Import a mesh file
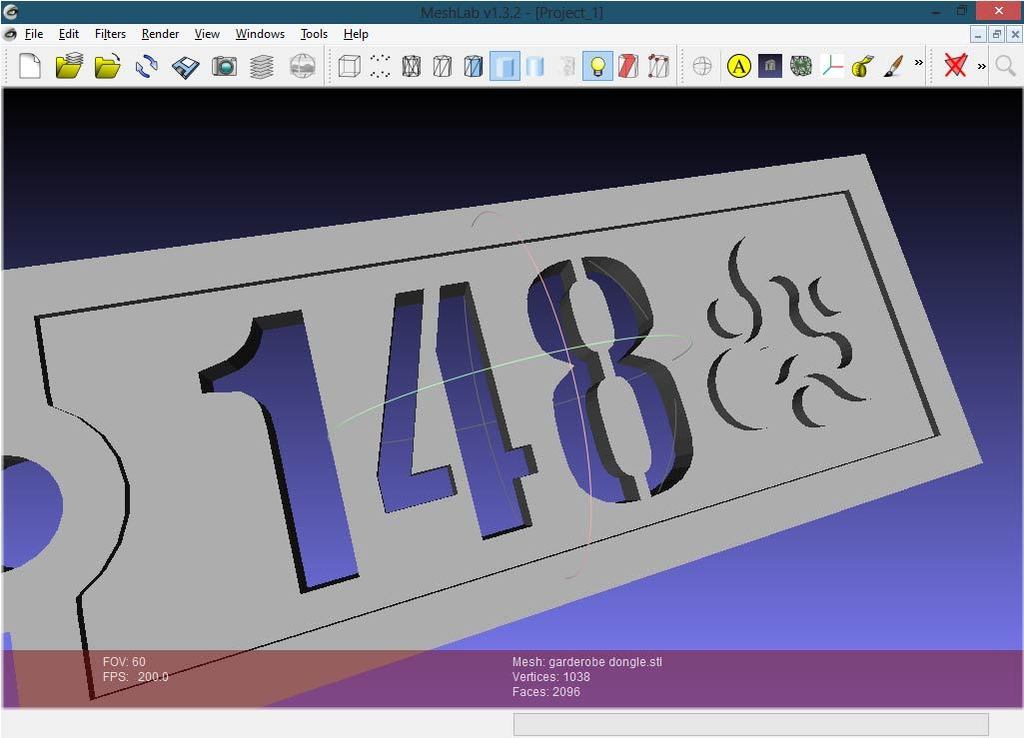The width and height of the screenshot is (1024, 738). click(x=108, y=67)
